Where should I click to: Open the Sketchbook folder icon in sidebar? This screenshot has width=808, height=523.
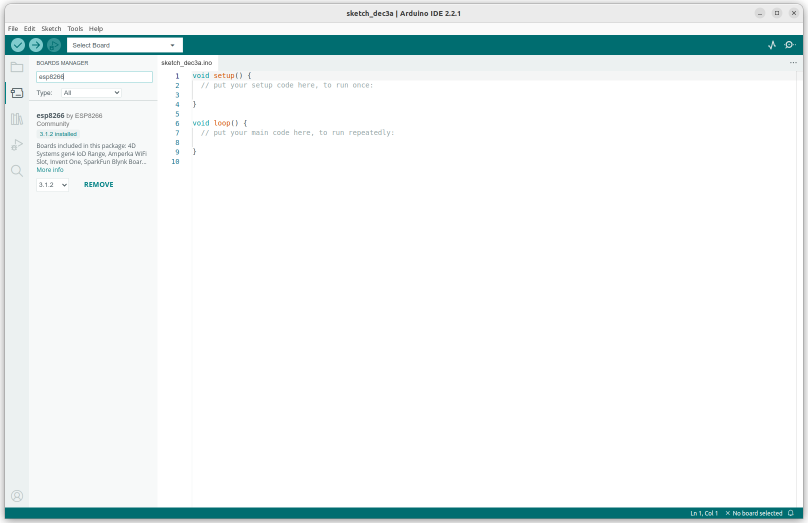[x=16, y=67]
